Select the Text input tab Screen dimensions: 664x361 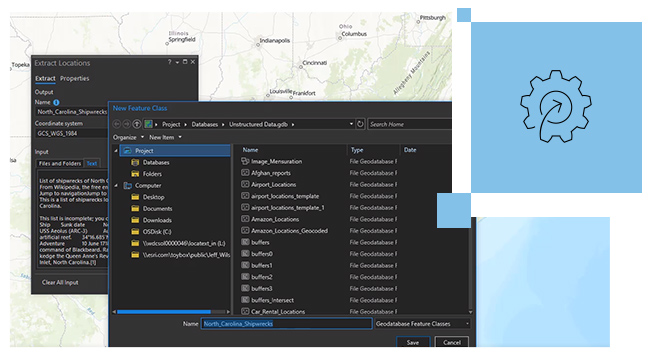[x=92, y=164]
